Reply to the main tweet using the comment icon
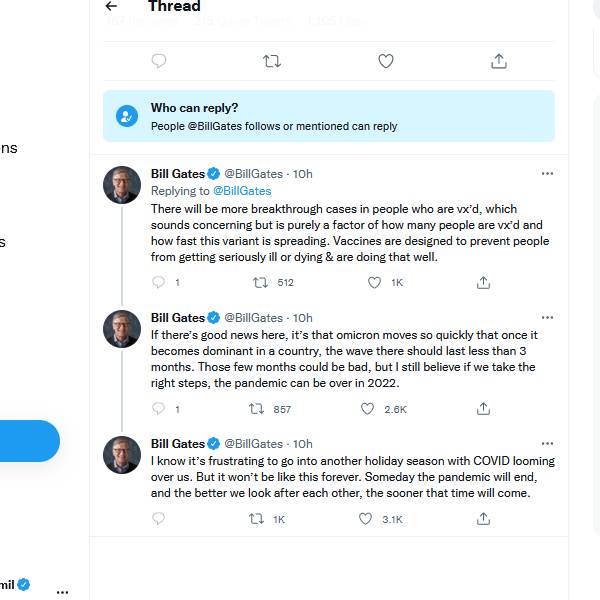 (x=158, y=61)
